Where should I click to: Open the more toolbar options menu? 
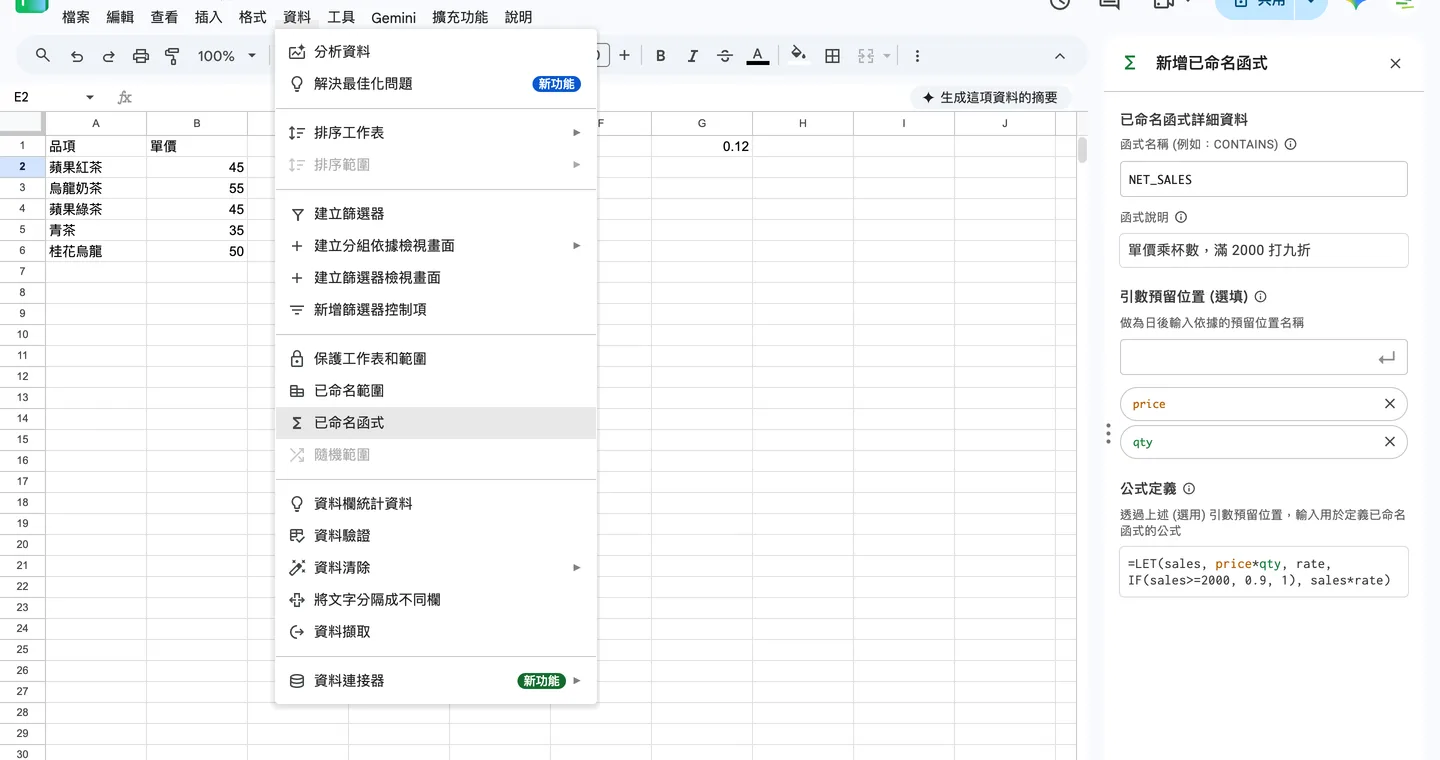[917, 56]
